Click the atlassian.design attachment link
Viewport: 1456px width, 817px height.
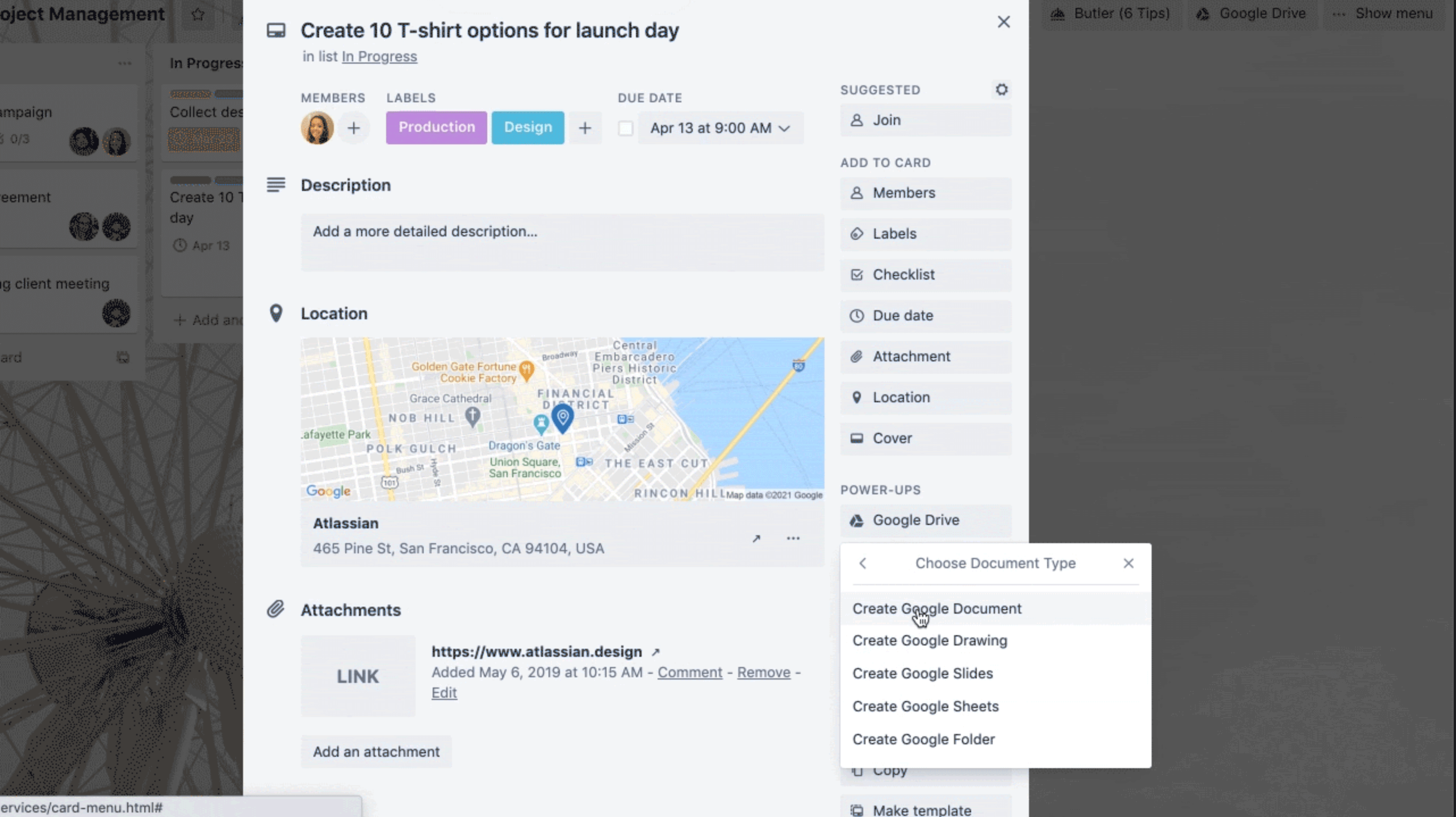point(537,651)
